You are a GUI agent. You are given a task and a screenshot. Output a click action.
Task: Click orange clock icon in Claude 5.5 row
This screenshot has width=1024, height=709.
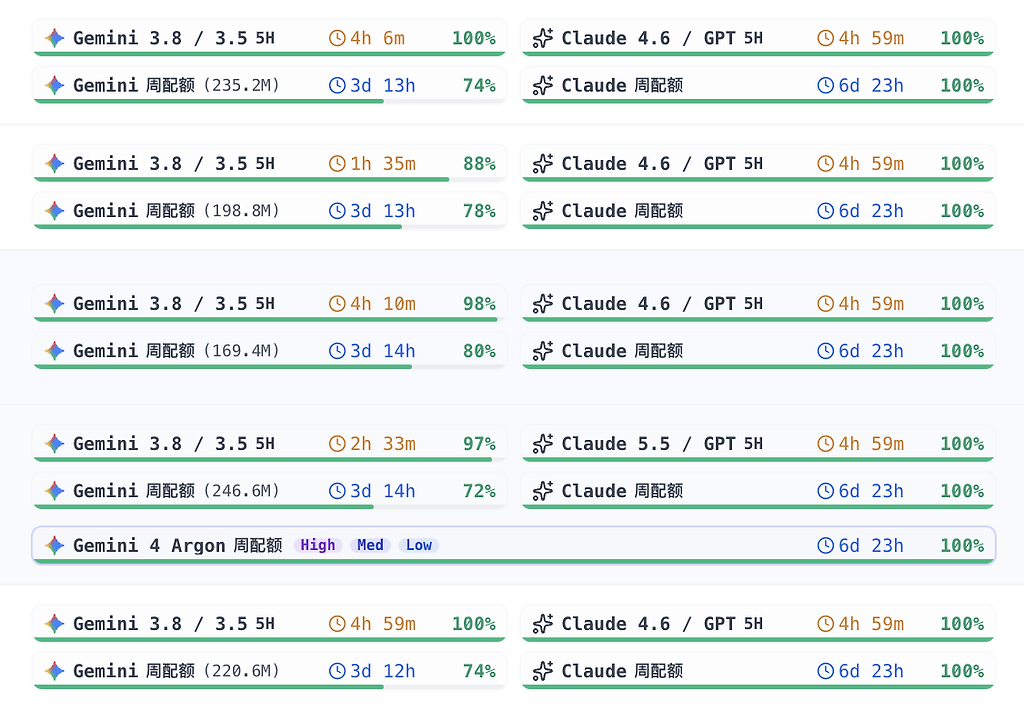tap(825, 444)
